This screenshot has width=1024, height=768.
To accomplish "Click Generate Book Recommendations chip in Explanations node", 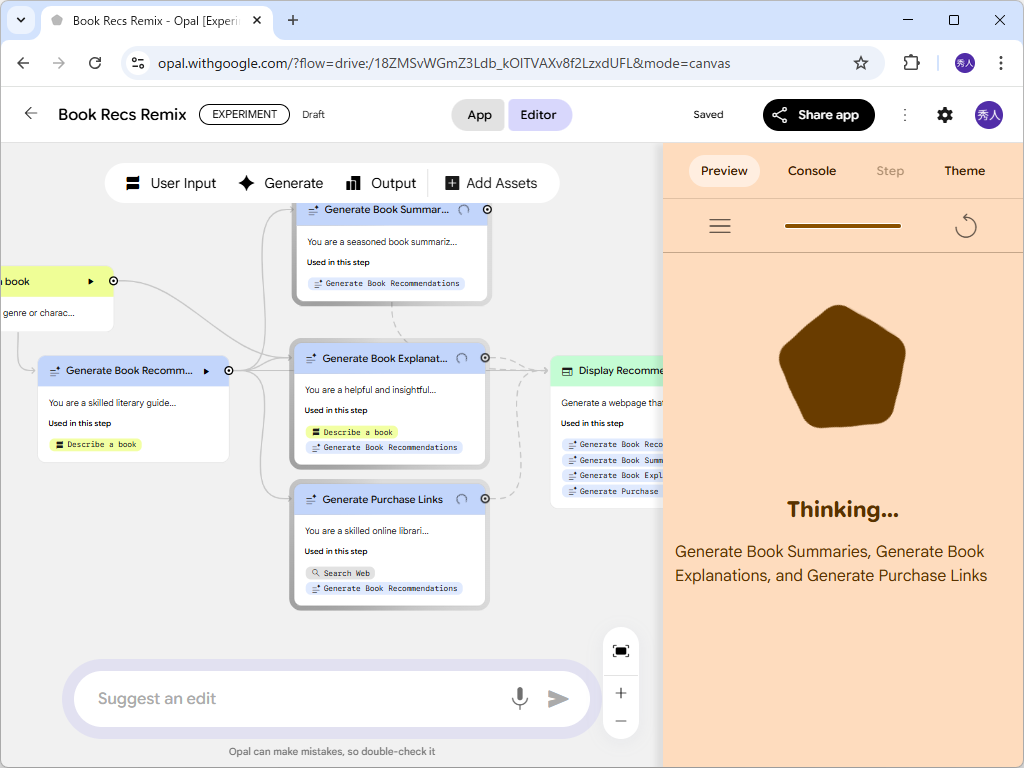I will [384, 447].
